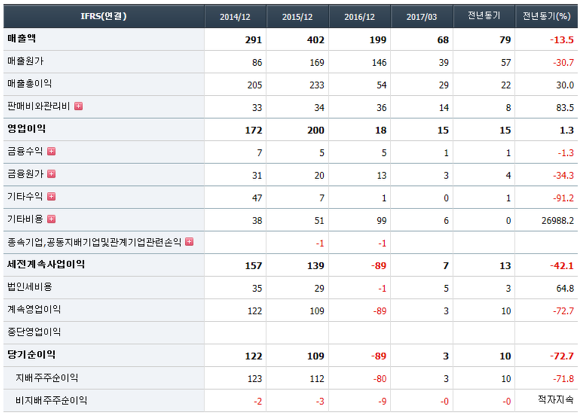580x415 pixels.
Task: Select the 세전계속사업이익 row label
Action: [x=46, y=264]
